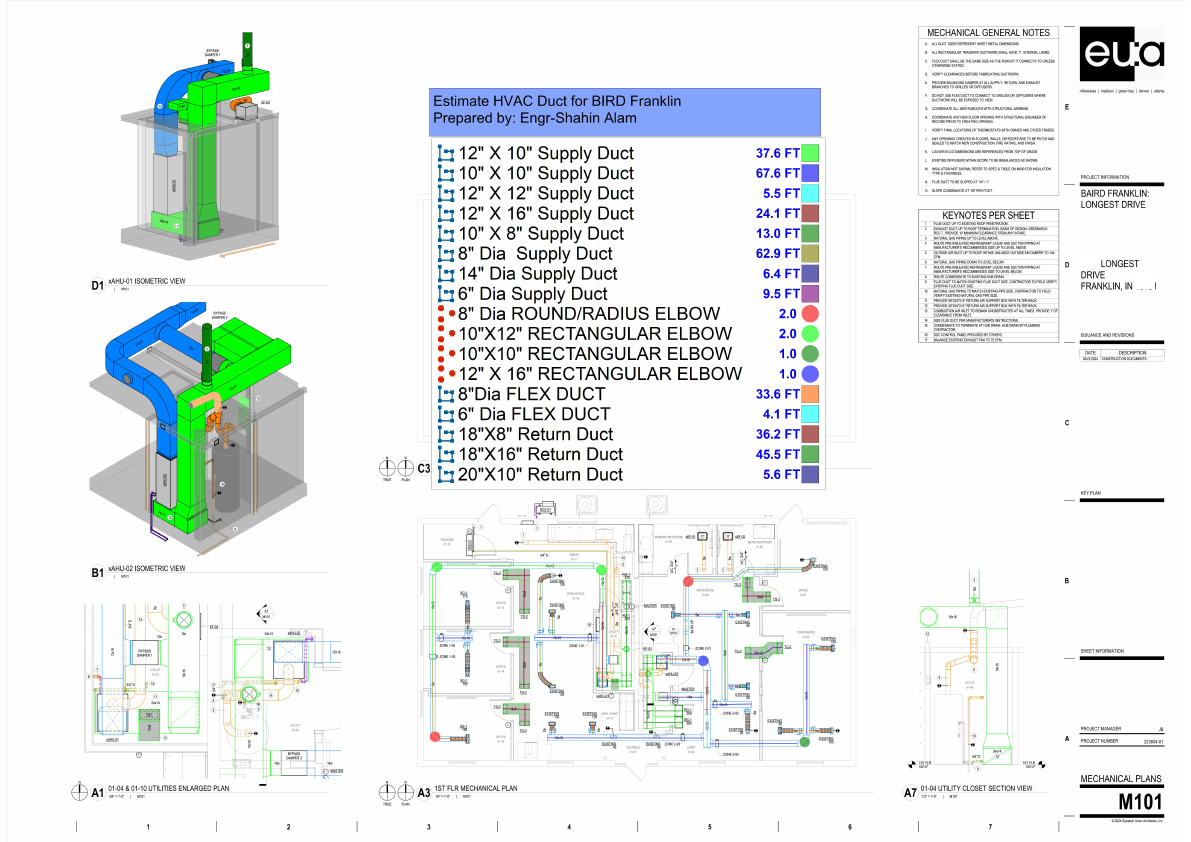Image resolution: width=1191 pixels, height=842 pixels.
Task: Select the 18"X8" Return Duct icon
Action: (x=445, y=433)
